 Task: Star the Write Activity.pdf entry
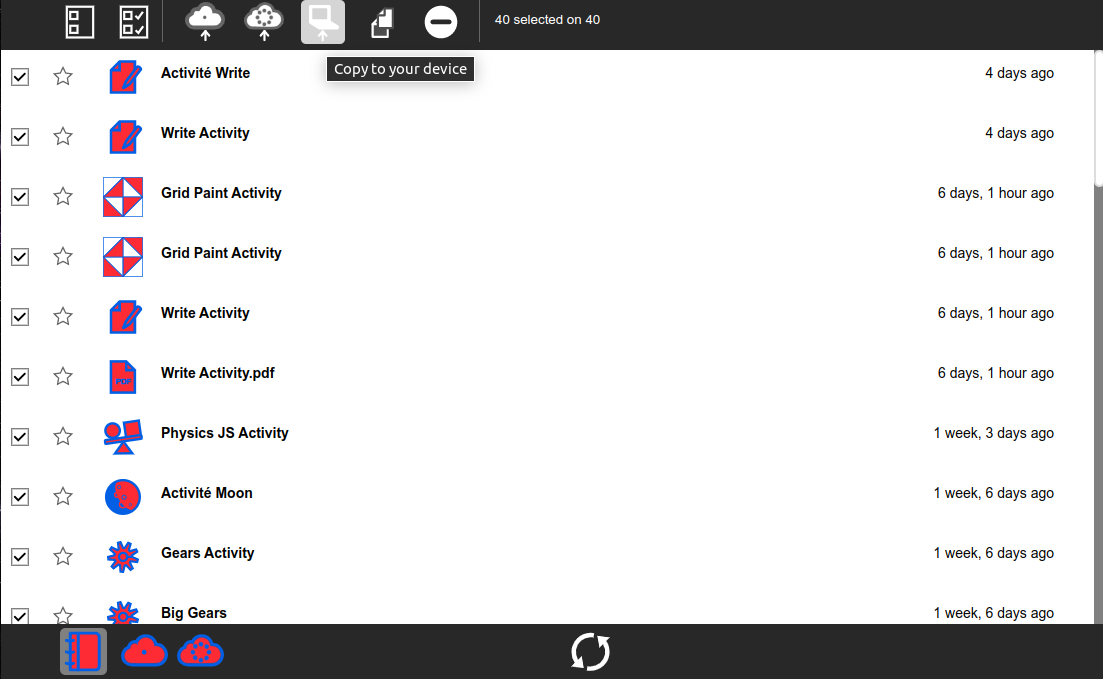click(63, 376)
